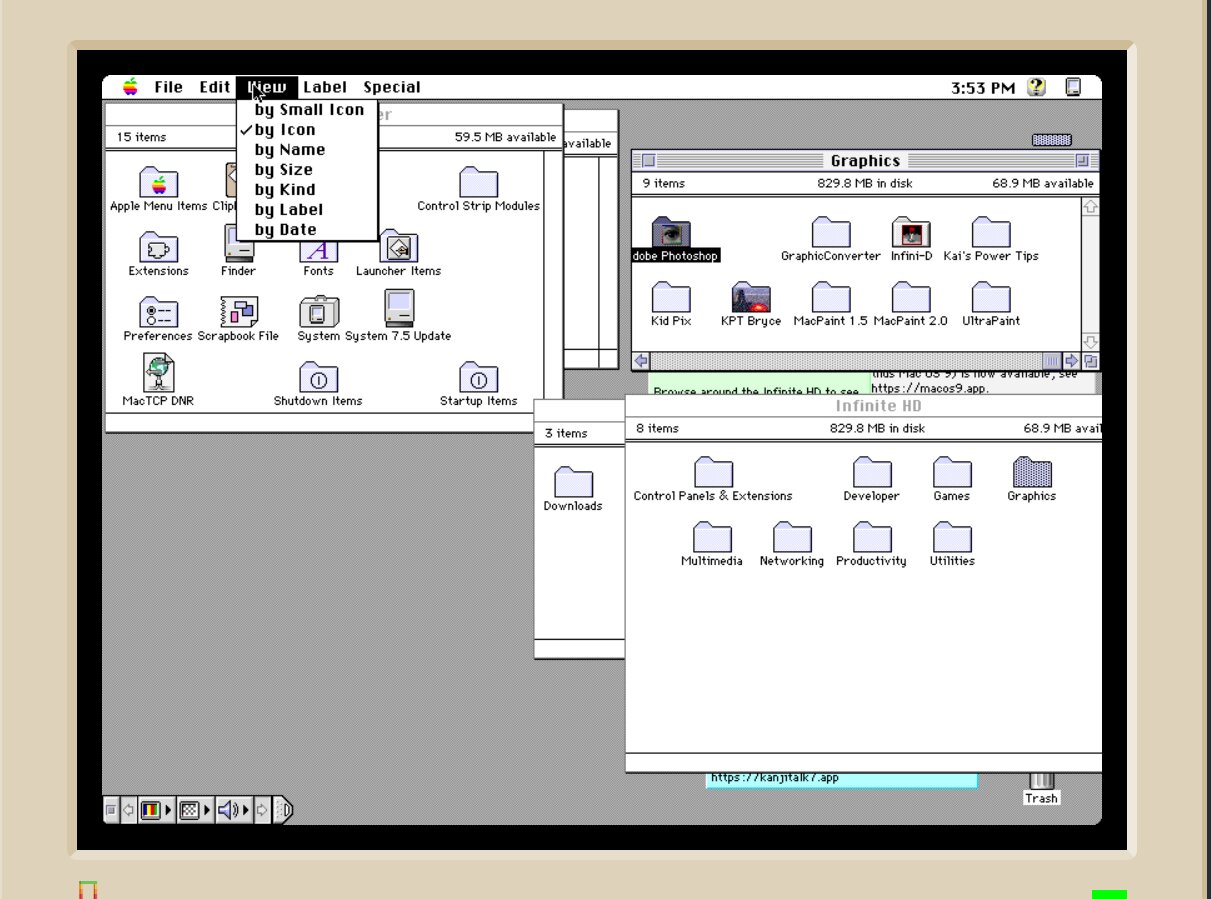This screenshot has width=1211, height=899.
Task: Click the Graphics window scroll down arrow
Action: 1090,343
